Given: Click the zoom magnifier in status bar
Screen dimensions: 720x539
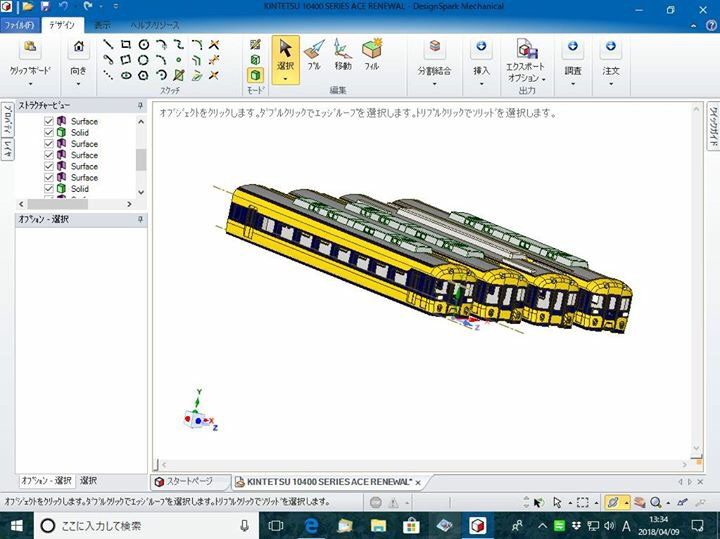Looking at the screenshot, I should pos(656,502).
